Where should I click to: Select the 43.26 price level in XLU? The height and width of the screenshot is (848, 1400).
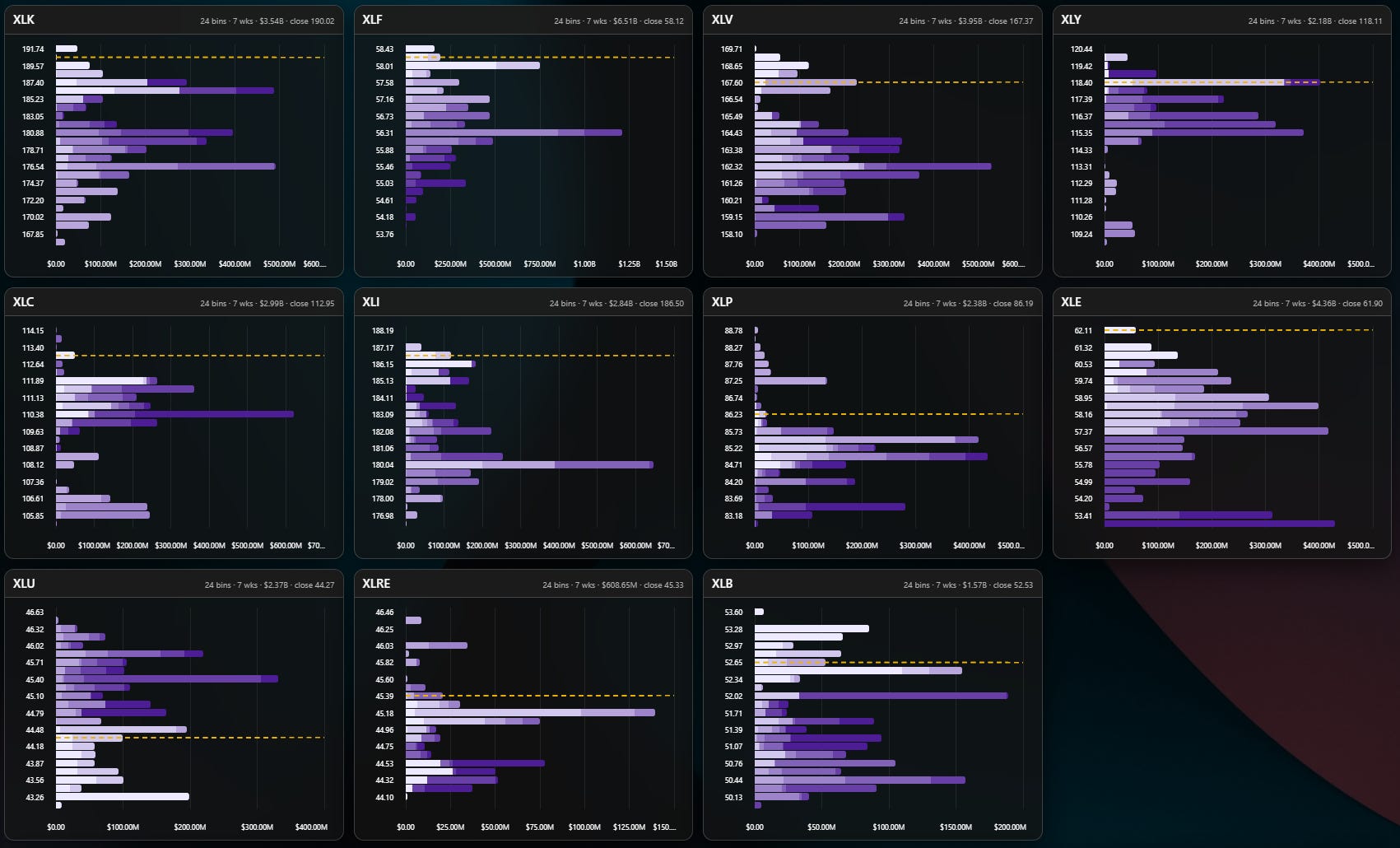pos(35,798)
